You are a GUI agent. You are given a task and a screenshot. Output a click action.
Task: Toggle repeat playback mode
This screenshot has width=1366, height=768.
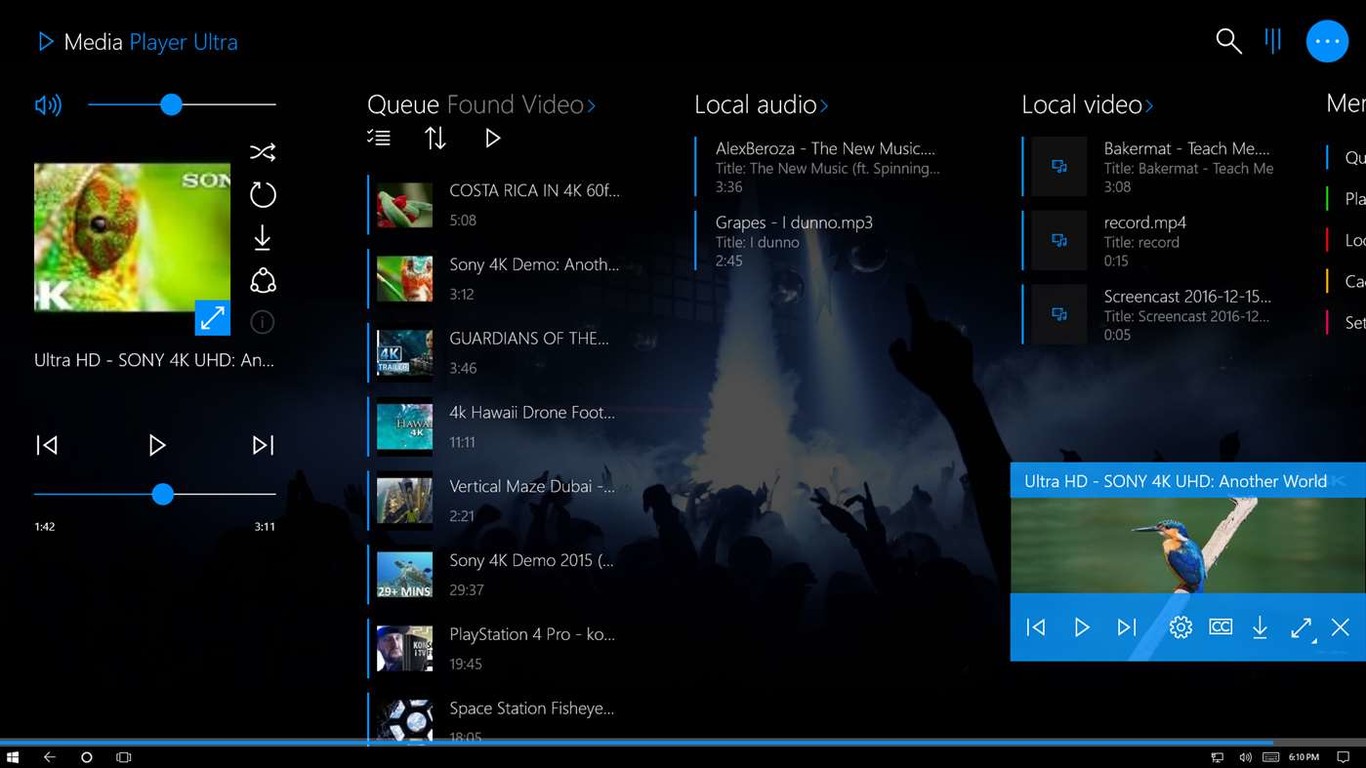(262, 195)
